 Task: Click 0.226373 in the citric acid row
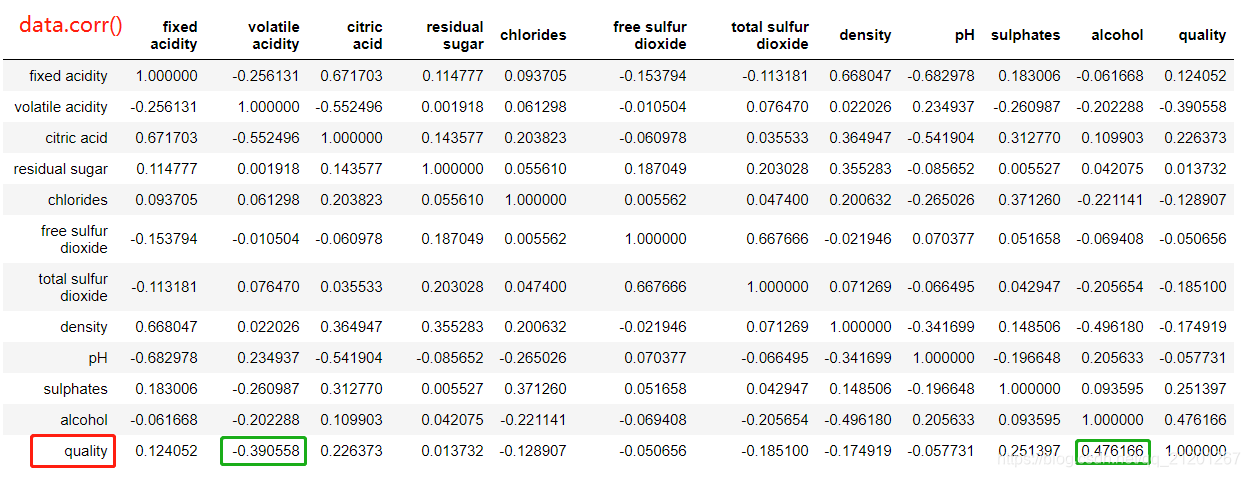(1195, 138)
